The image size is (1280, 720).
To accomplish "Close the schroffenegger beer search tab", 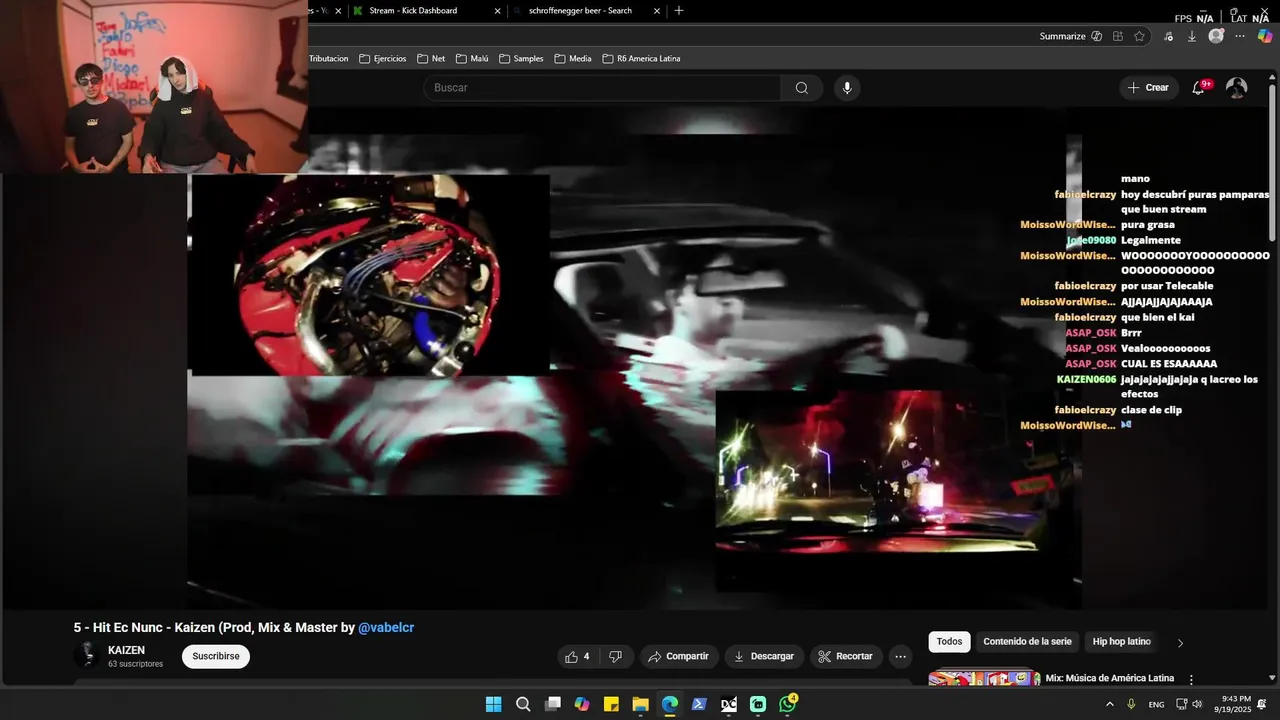I will [656, 11].
